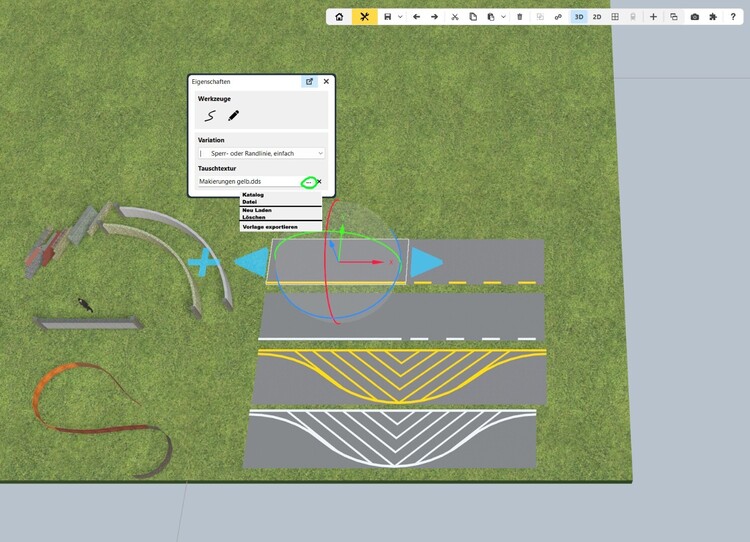Click the right blue arrow extend handle
This screenshot has width=750, height=542.
pyautogui.click(x=427, y=262)
